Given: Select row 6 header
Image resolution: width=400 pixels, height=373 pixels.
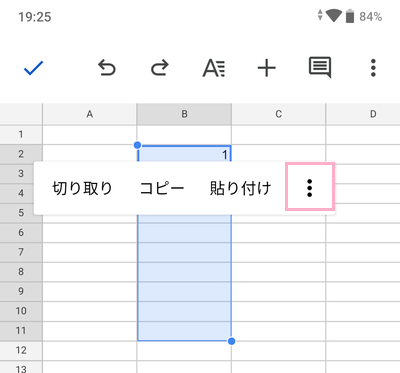Looking at the screenshot, I should coord(21,232).
